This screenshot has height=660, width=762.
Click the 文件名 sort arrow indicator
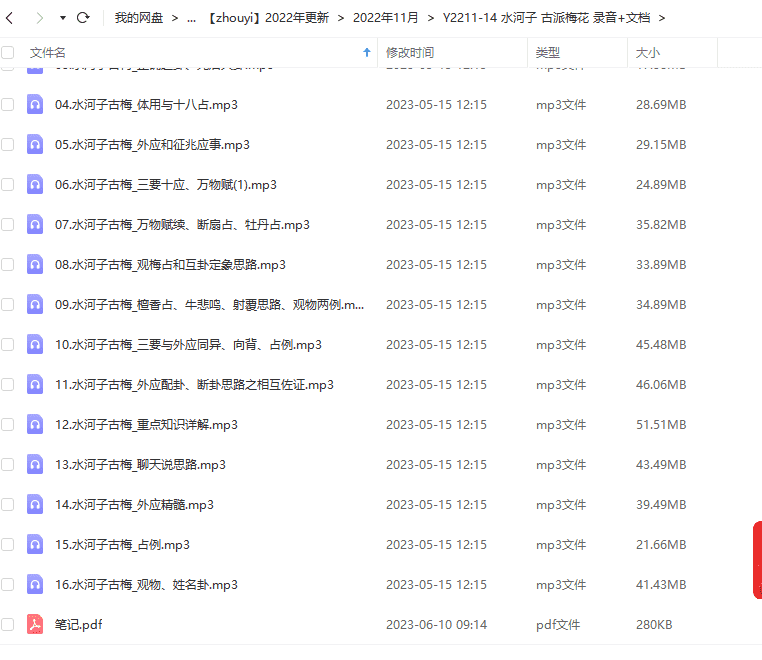click(367, 52)
